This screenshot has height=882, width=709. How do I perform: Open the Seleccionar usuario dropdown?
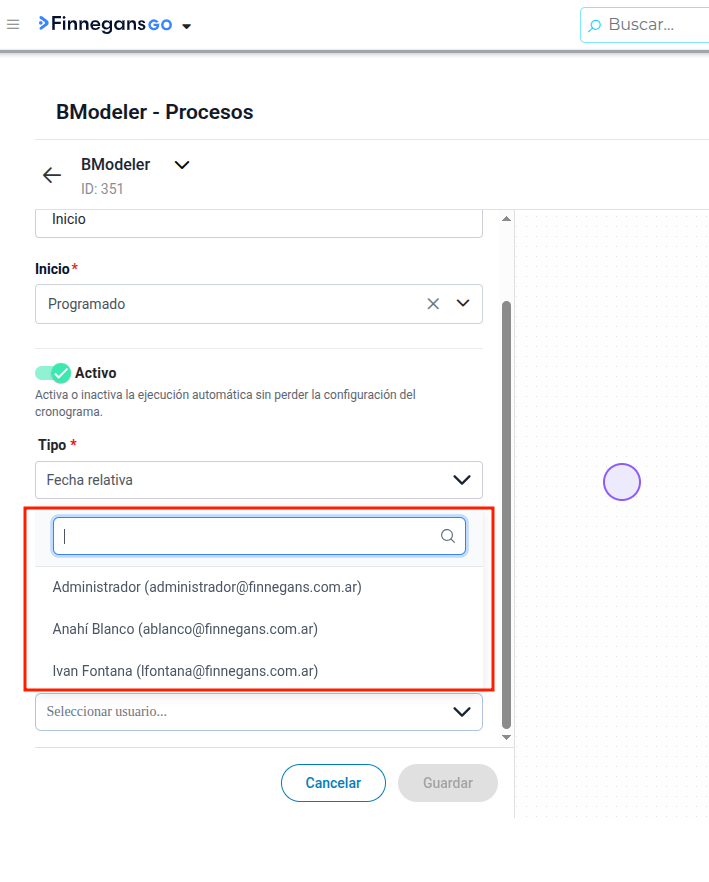[x=259, y=712]
